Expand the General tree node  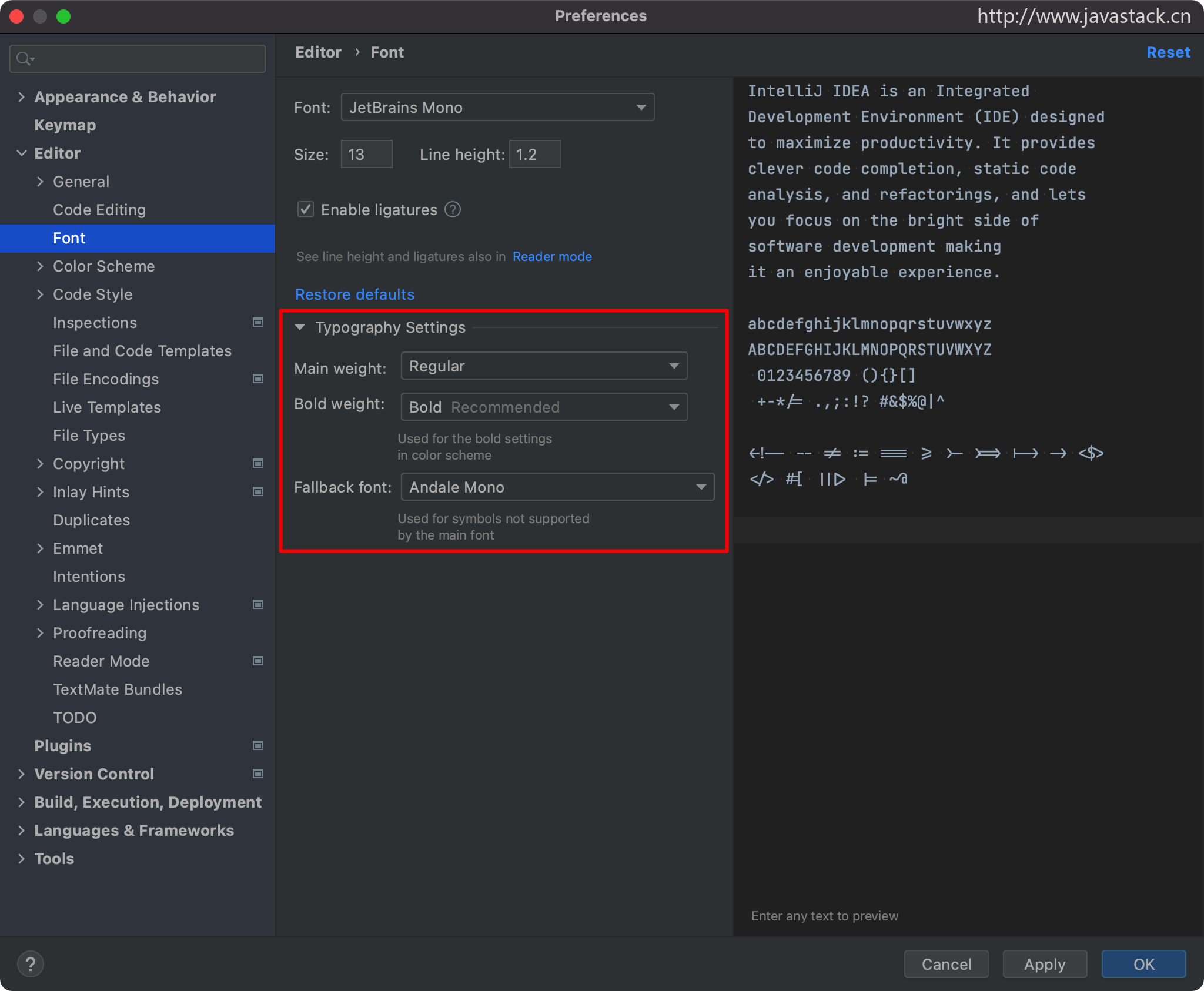point(40,182)
